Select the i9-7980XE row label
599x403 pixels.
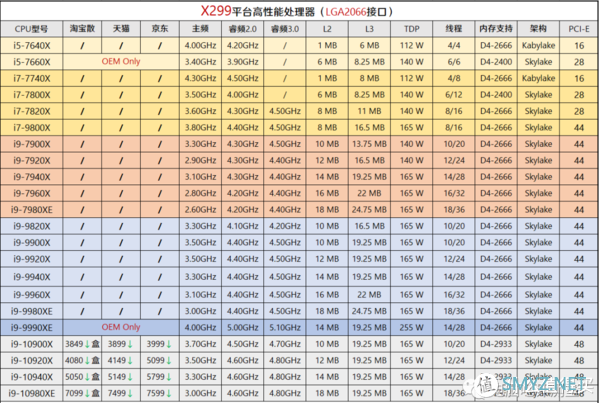(x=32, y=210)
